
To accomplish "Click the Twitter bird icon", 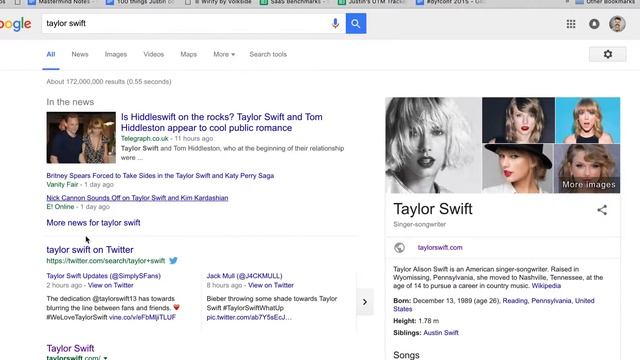I will coord(173,260).
